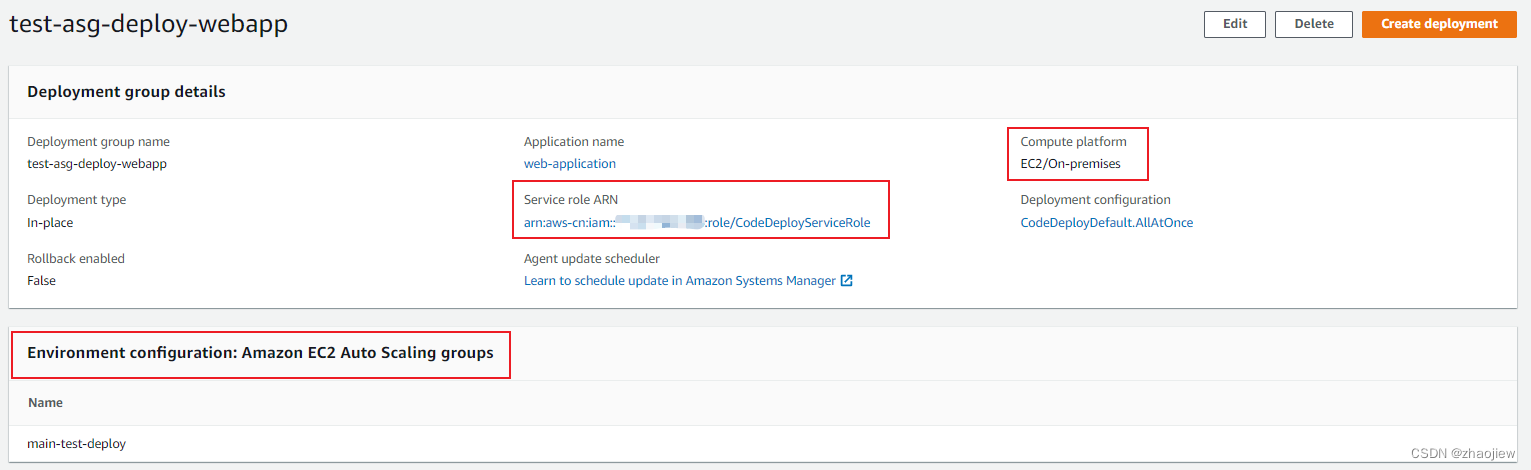Click the Deployment configuration label
The height and width of the screenshot is (470, 1531).
point(1095,200)
